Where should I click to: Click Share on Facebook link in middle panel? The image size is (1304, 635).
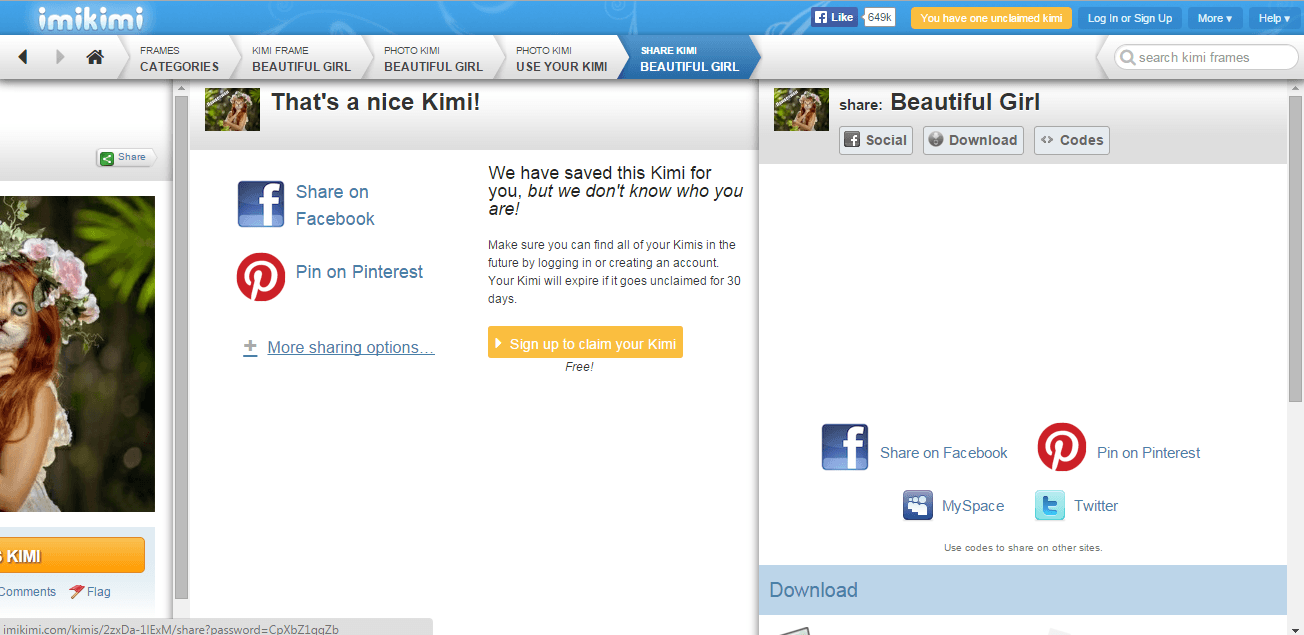click(x=335, y=205)
